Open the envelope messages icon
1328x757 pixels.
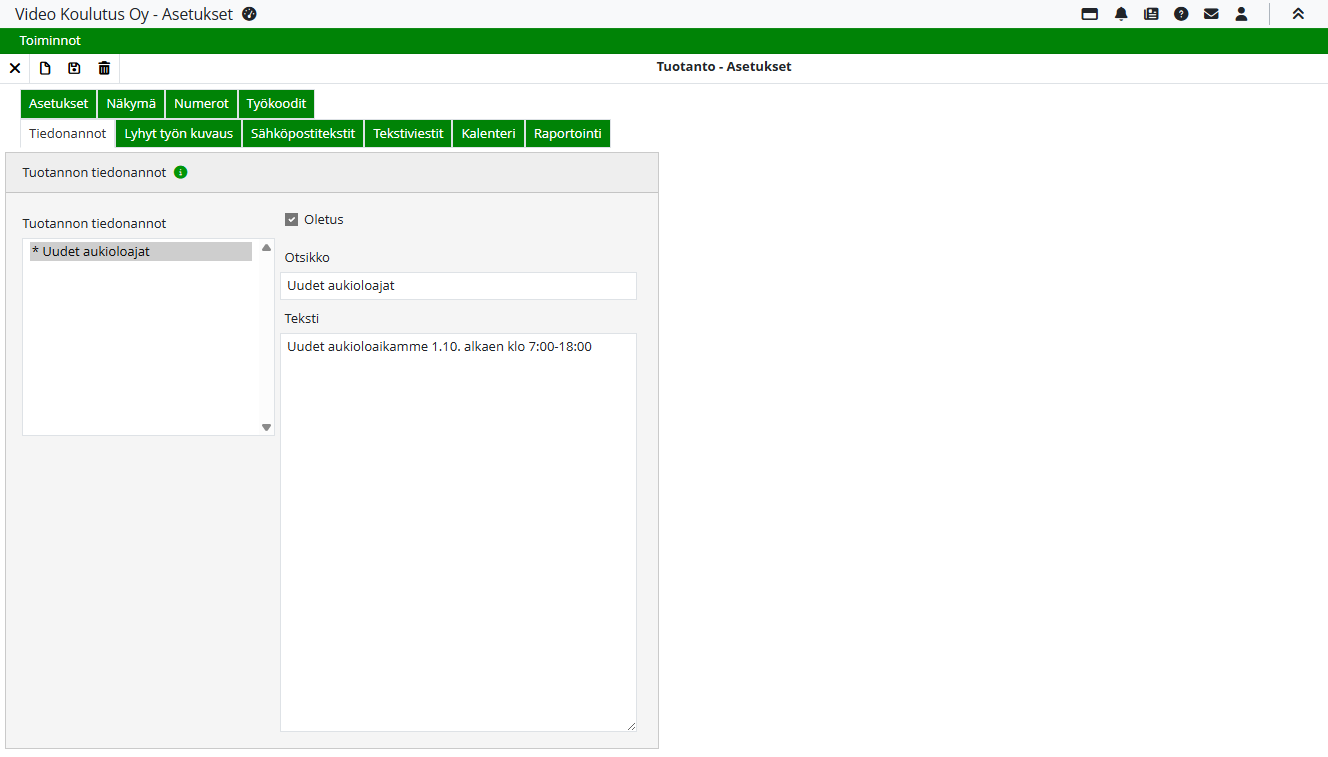[x=1211, y=14]
